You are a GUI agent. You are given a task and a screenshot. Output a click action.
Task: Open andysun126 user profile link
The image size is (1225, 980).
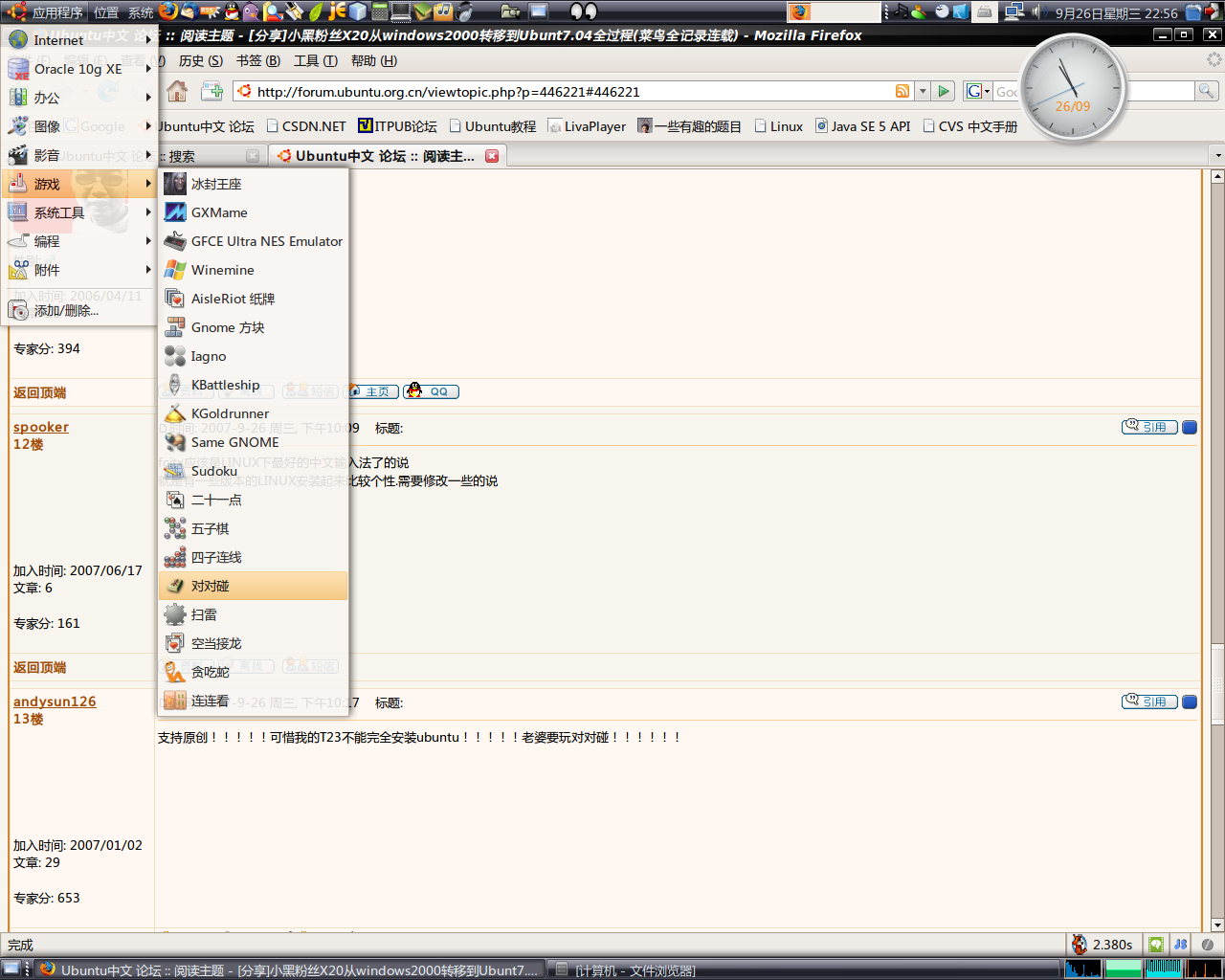(55, 702)
